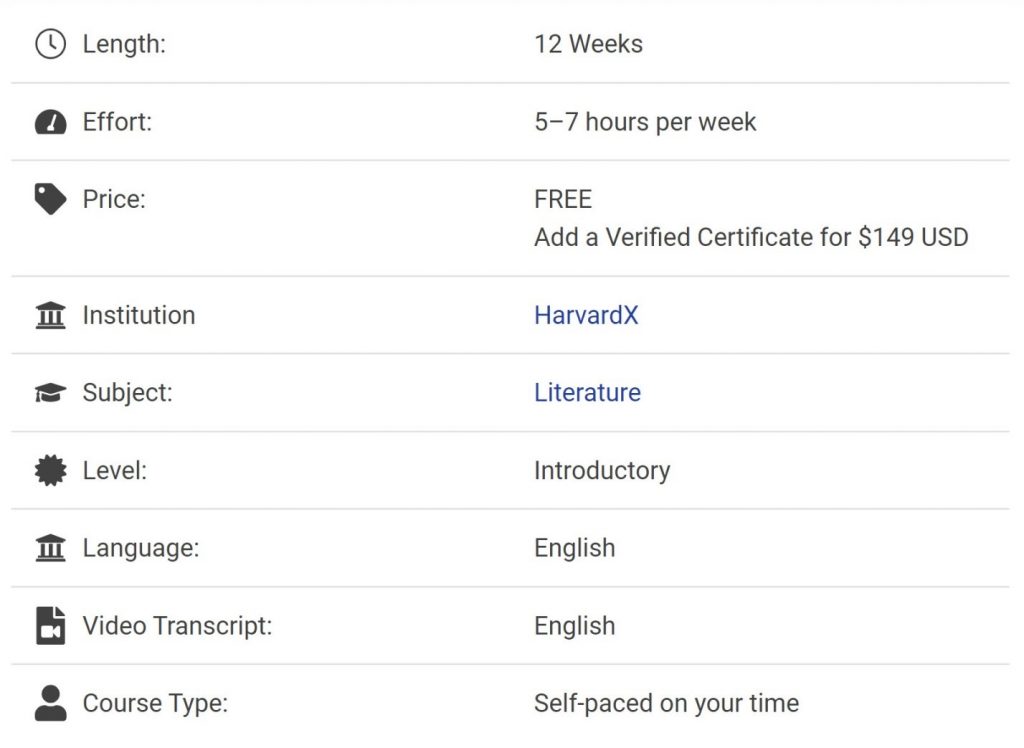This screenshot has height=748, width=1024.
Task: Click the 12 Weeks length value
Action: click(588, 44)
